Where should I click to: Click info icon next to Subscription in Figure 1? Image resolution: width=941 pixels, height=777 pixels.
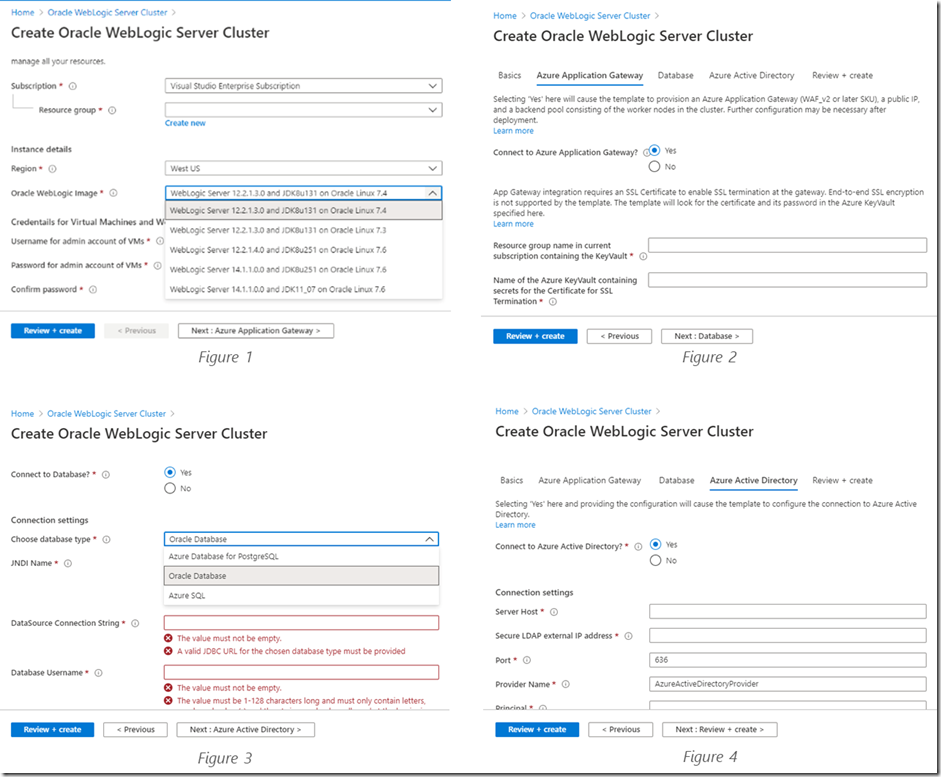tap(73, 86)
